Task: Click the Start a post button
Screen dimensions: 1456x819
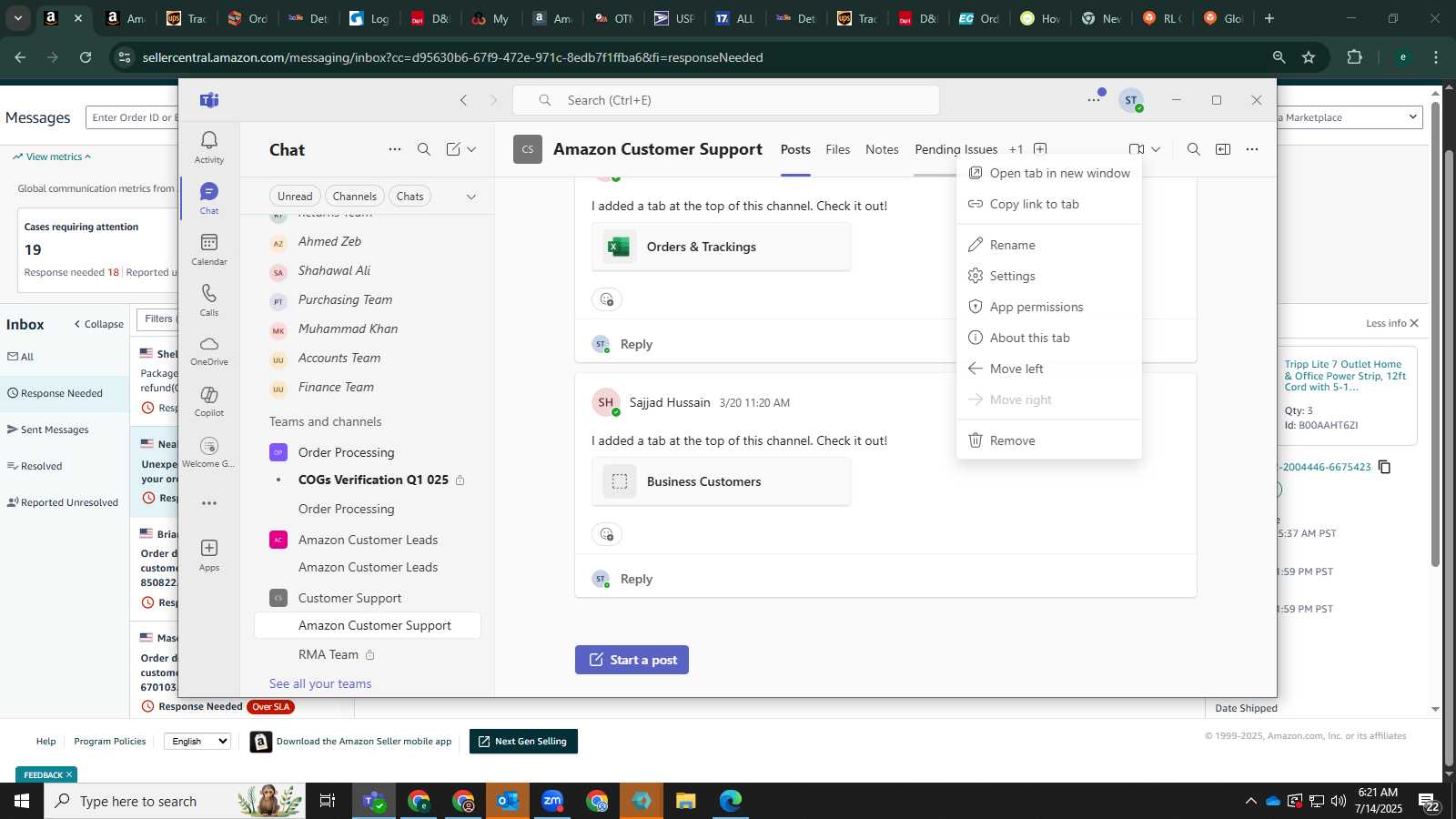Action: (632, 660)
